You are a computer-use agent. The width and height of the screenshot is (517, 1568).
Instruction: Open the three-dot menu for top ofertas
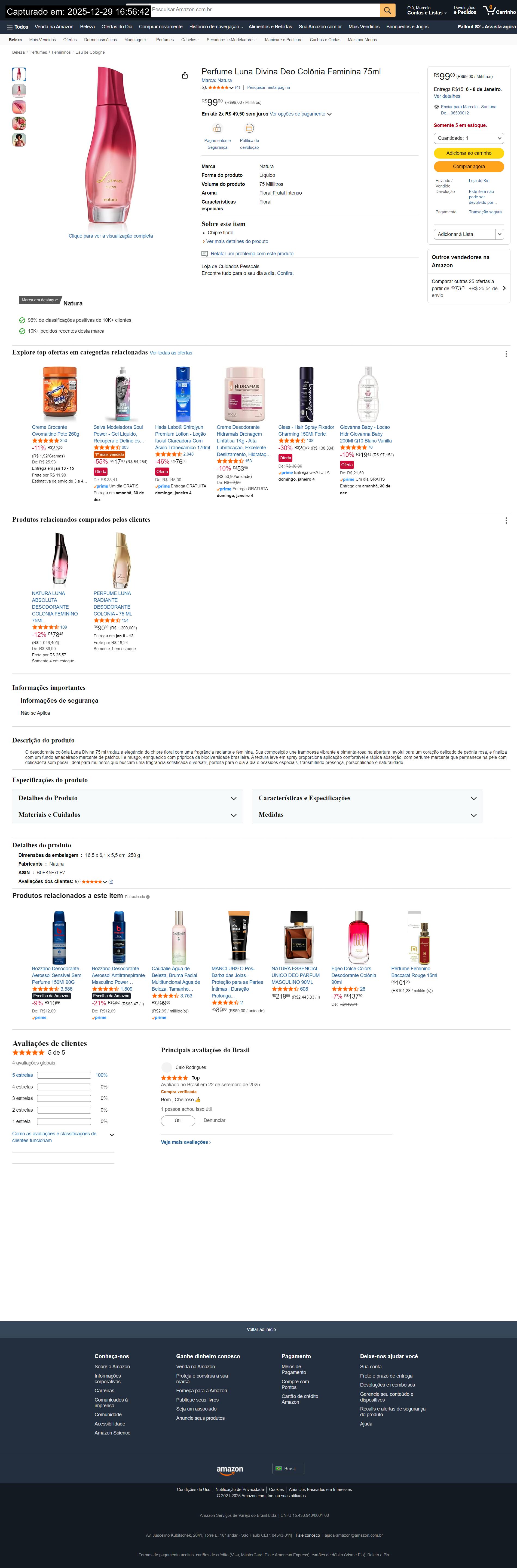coord(506,354)
